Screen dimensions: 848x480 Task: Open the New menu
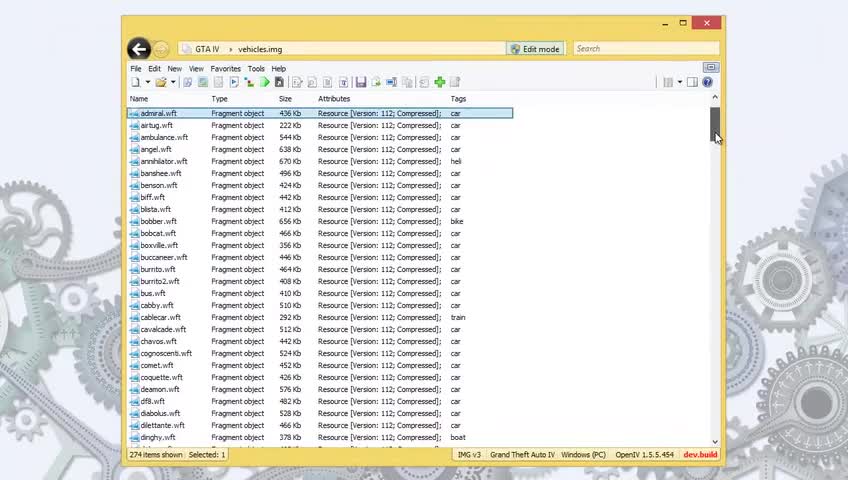point(174,69)
